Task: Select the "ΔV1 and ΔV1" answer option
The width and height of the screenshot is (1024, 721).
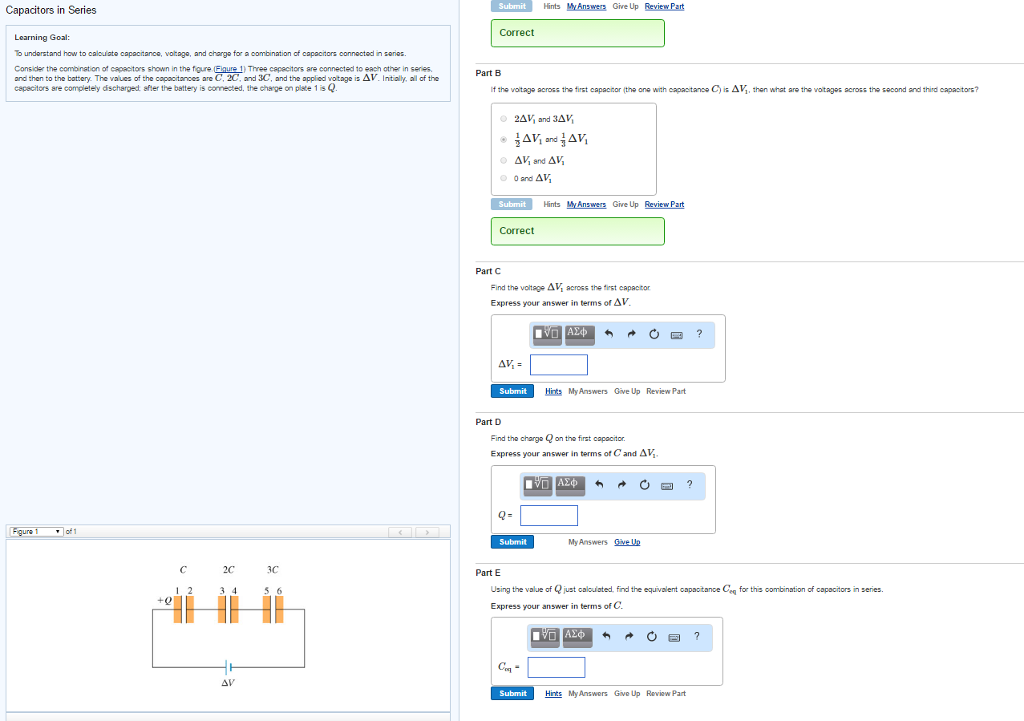Action: [x=502, y=160]
